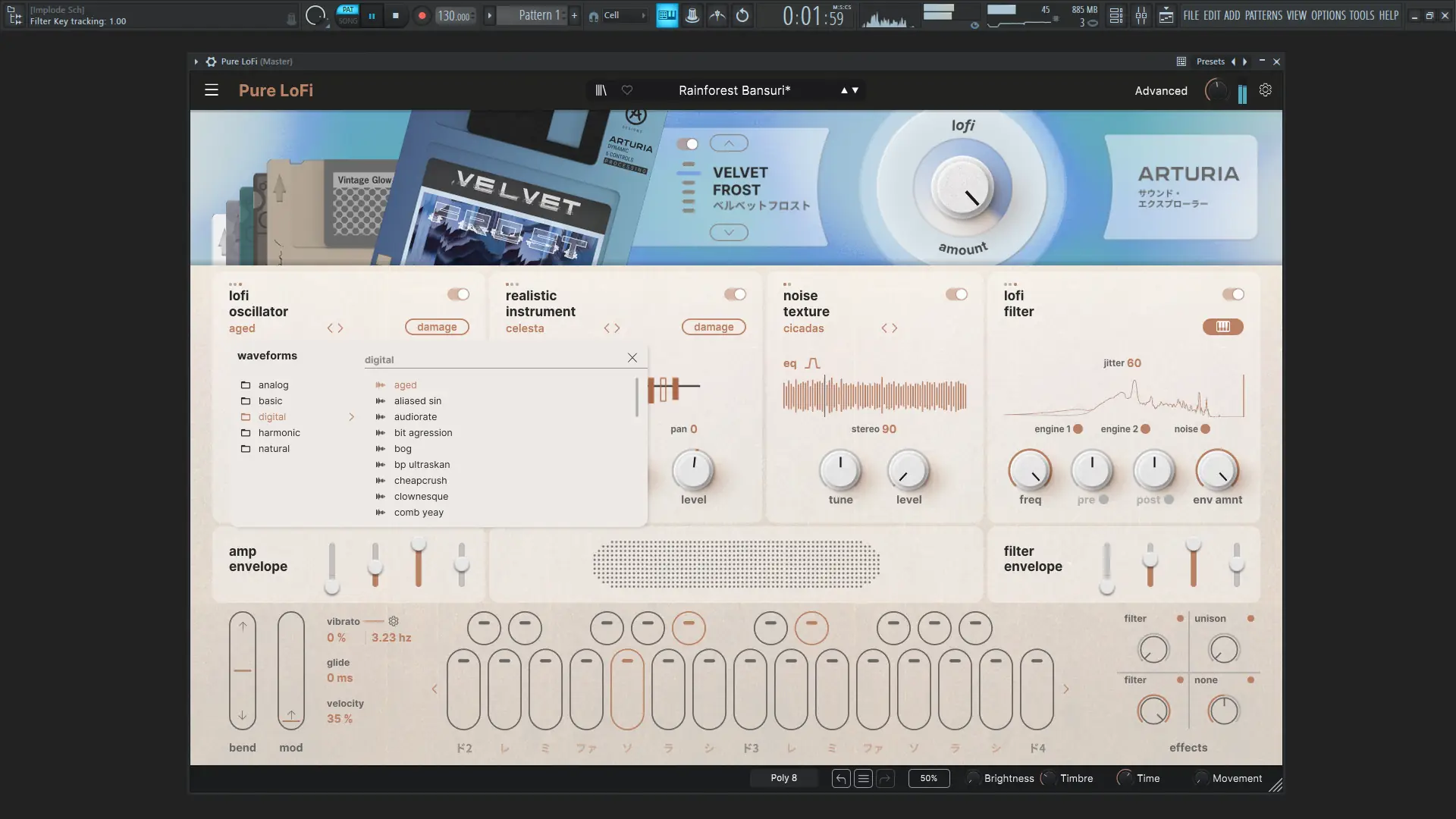Image resolution: width=1456 pixels, height=819 pixels.
Task: Click the undo arrow in bottom bar
Action: (x=841, y=779)
